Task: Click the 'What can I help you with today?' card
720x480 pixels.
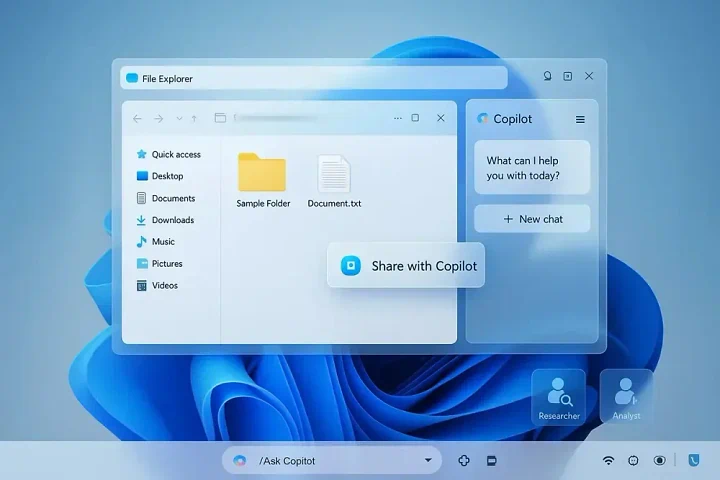Action: (532, 167)
